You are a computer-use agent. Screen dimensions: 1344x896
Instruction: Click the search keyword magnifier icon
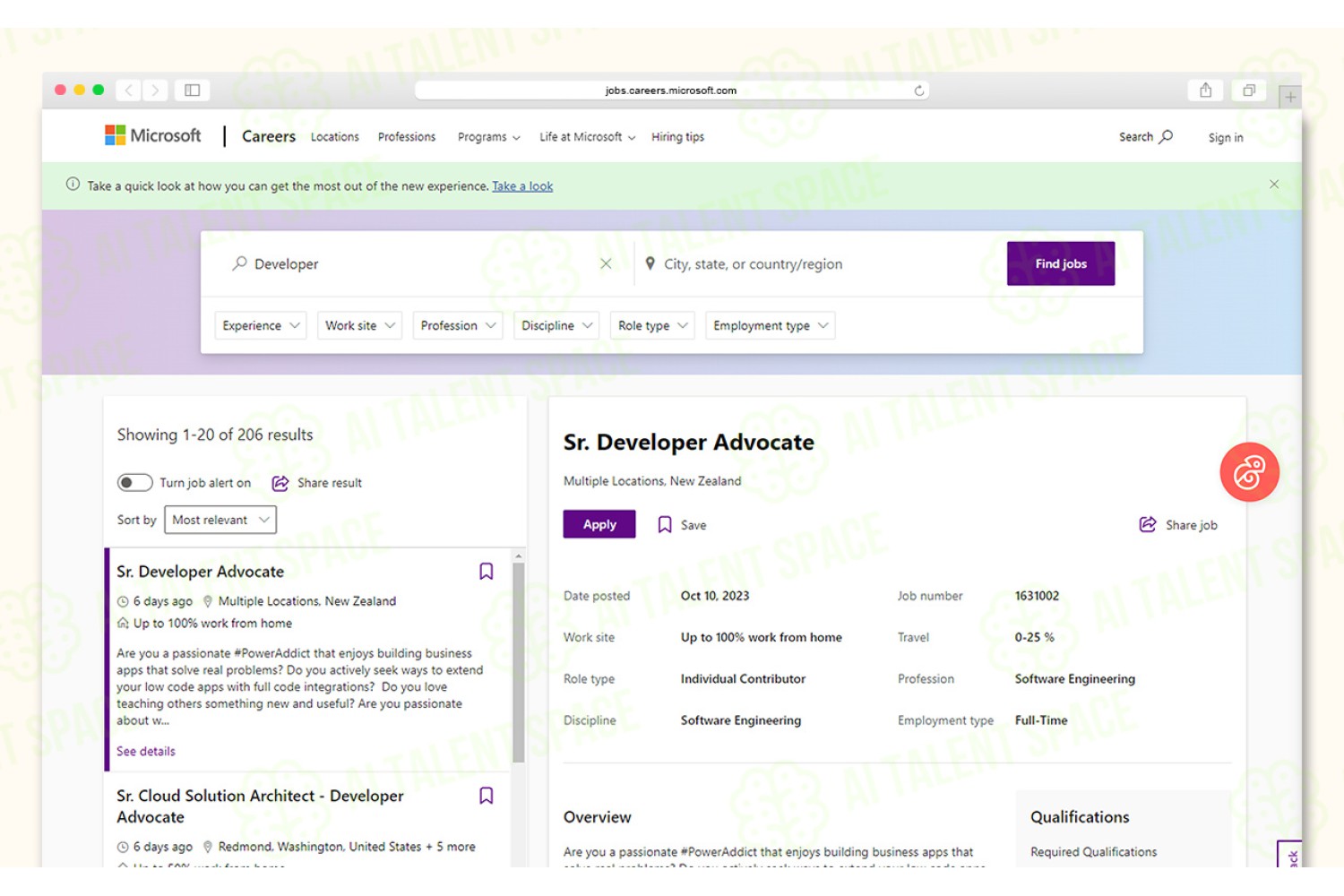239,263
